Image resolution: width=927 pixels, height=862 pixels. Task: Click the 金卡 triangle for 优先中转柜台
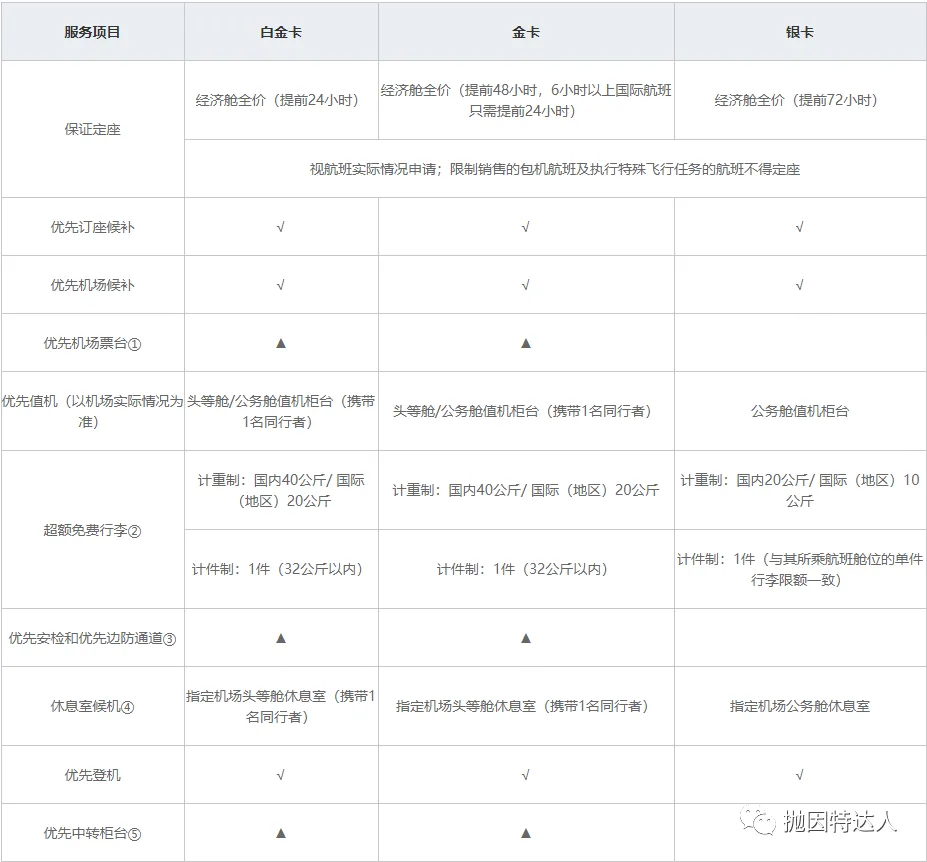coord(526,833)
